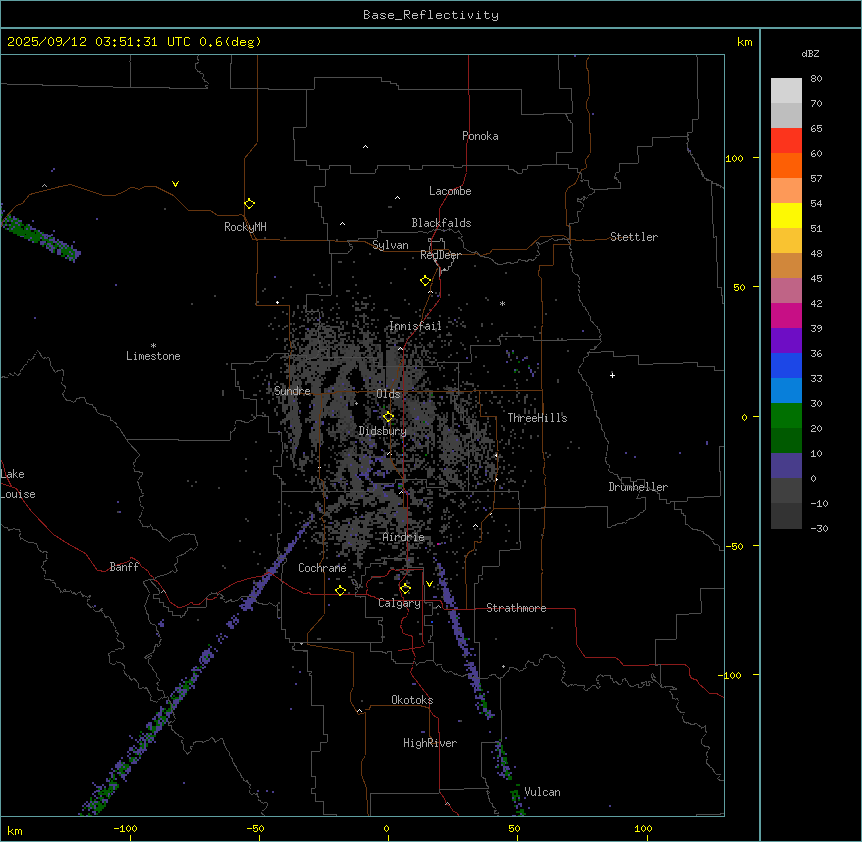Select the Vulcan label
This screenshot has width=862, height=842.
[542, 792]
